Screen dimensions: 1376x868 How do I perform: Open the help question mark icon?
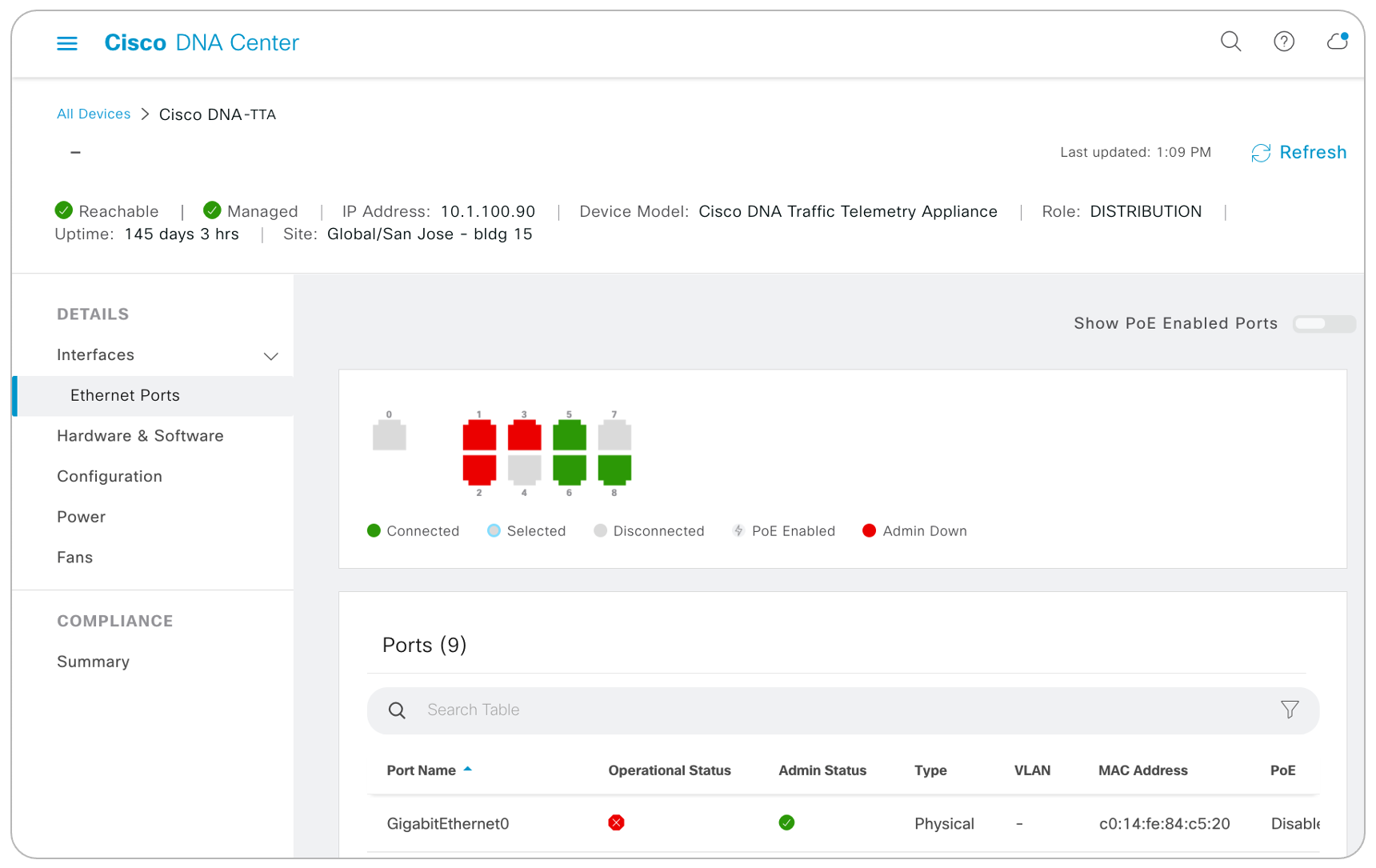tap(1283, 42)
